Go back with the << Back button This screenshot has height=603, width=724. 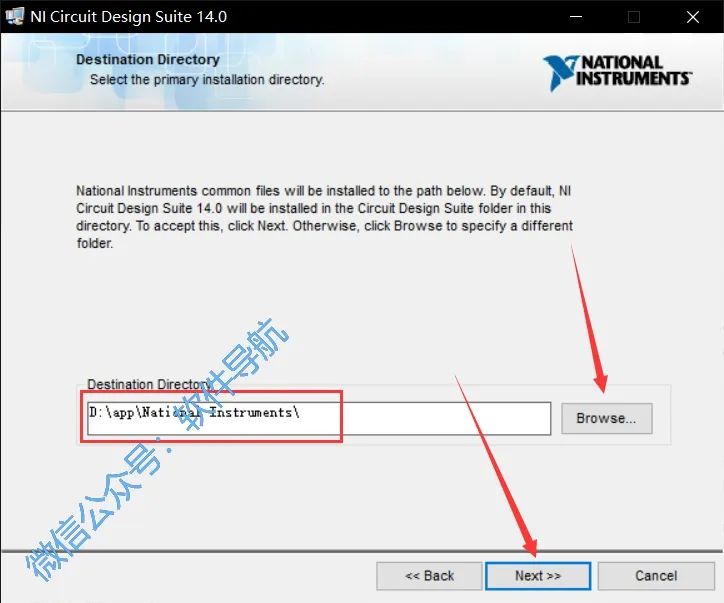point(429,576)
